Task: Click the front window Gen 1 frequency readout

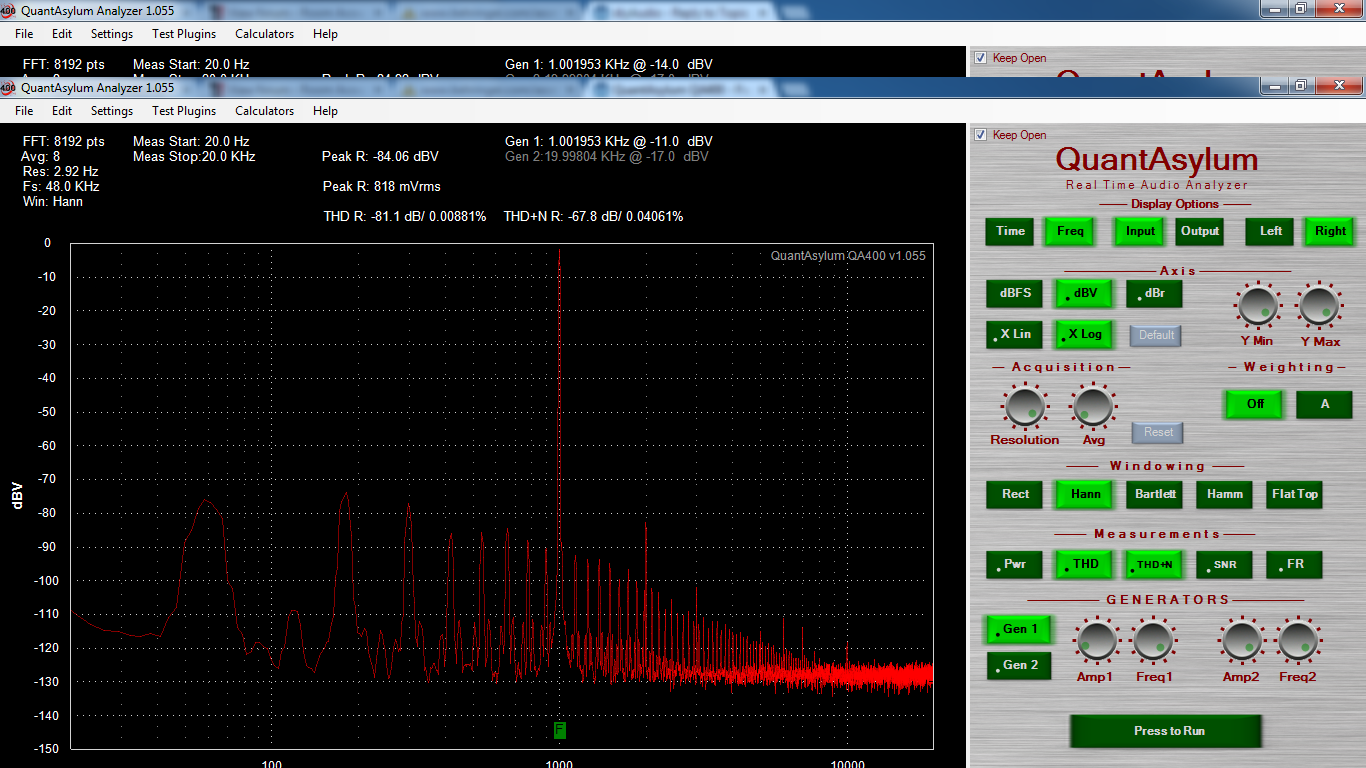Action: [609, 141]
